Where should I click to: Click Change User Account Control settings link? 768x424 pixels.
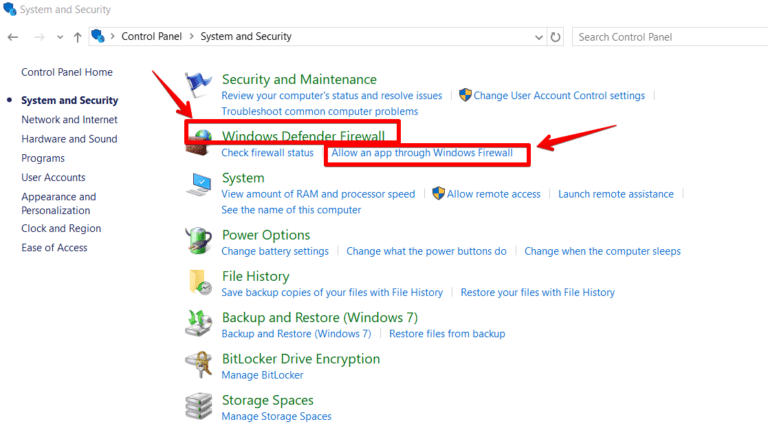[x=558, y=96]
